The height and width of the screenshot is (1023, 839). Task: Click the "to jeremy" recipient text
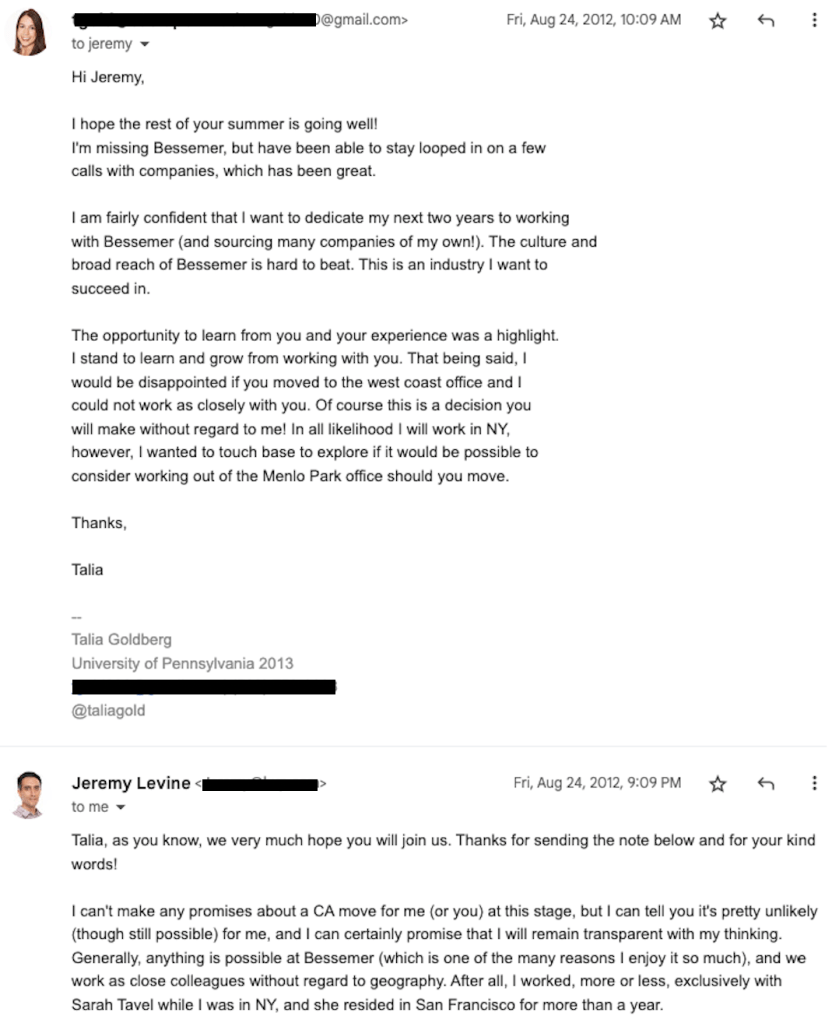click(x=100, y=45)
